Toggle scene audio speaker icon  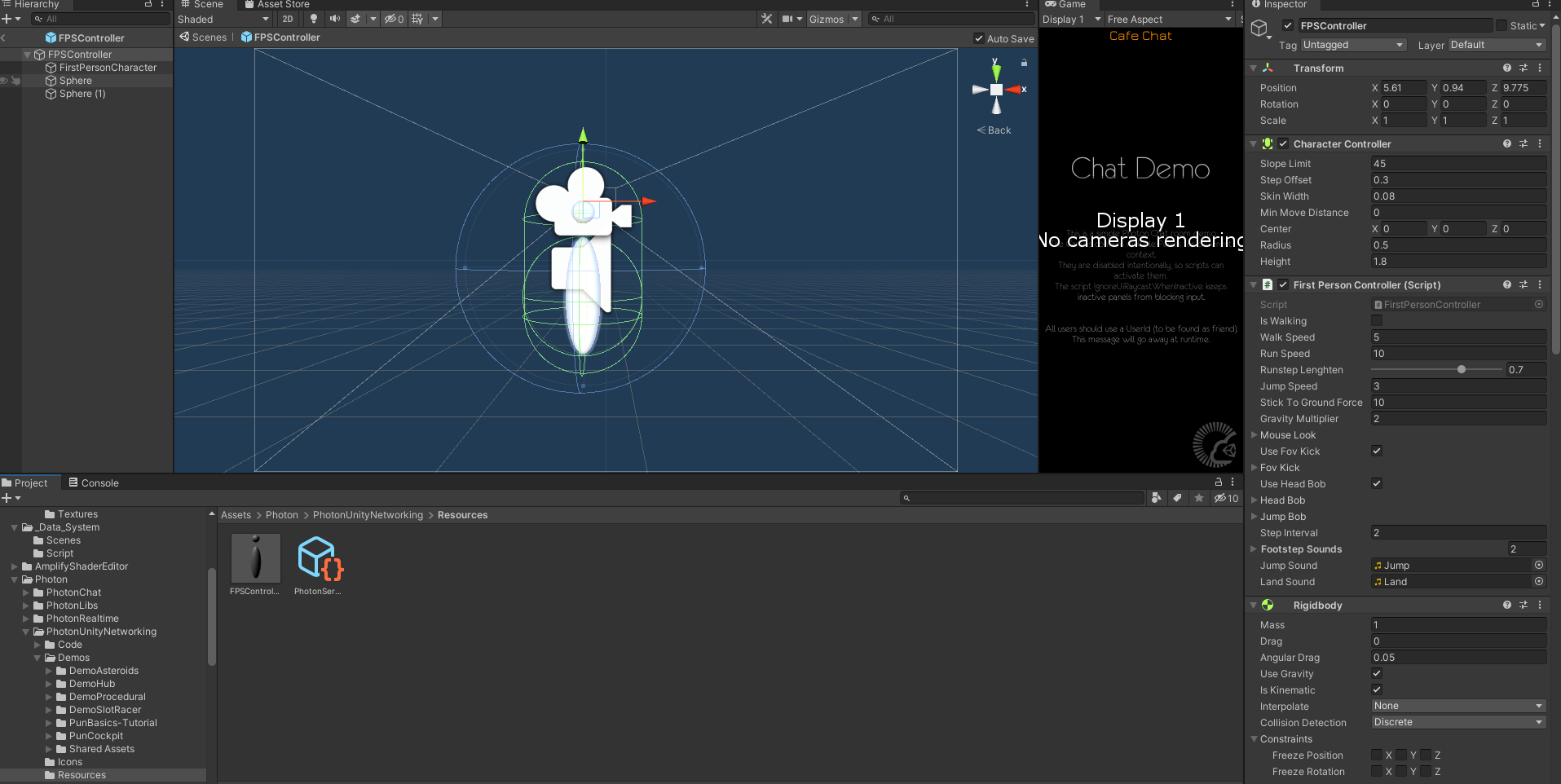click(x=334, y=19)
